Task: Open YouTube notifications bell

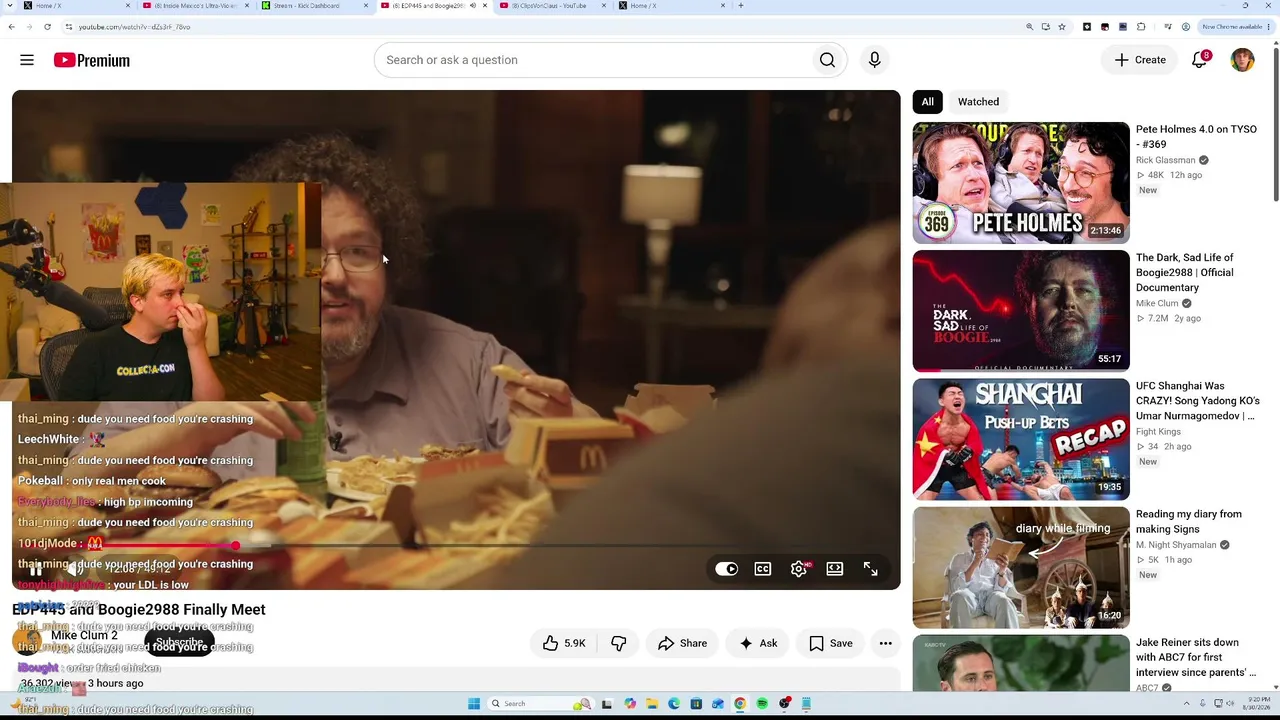Action: tap(1200, 60)
